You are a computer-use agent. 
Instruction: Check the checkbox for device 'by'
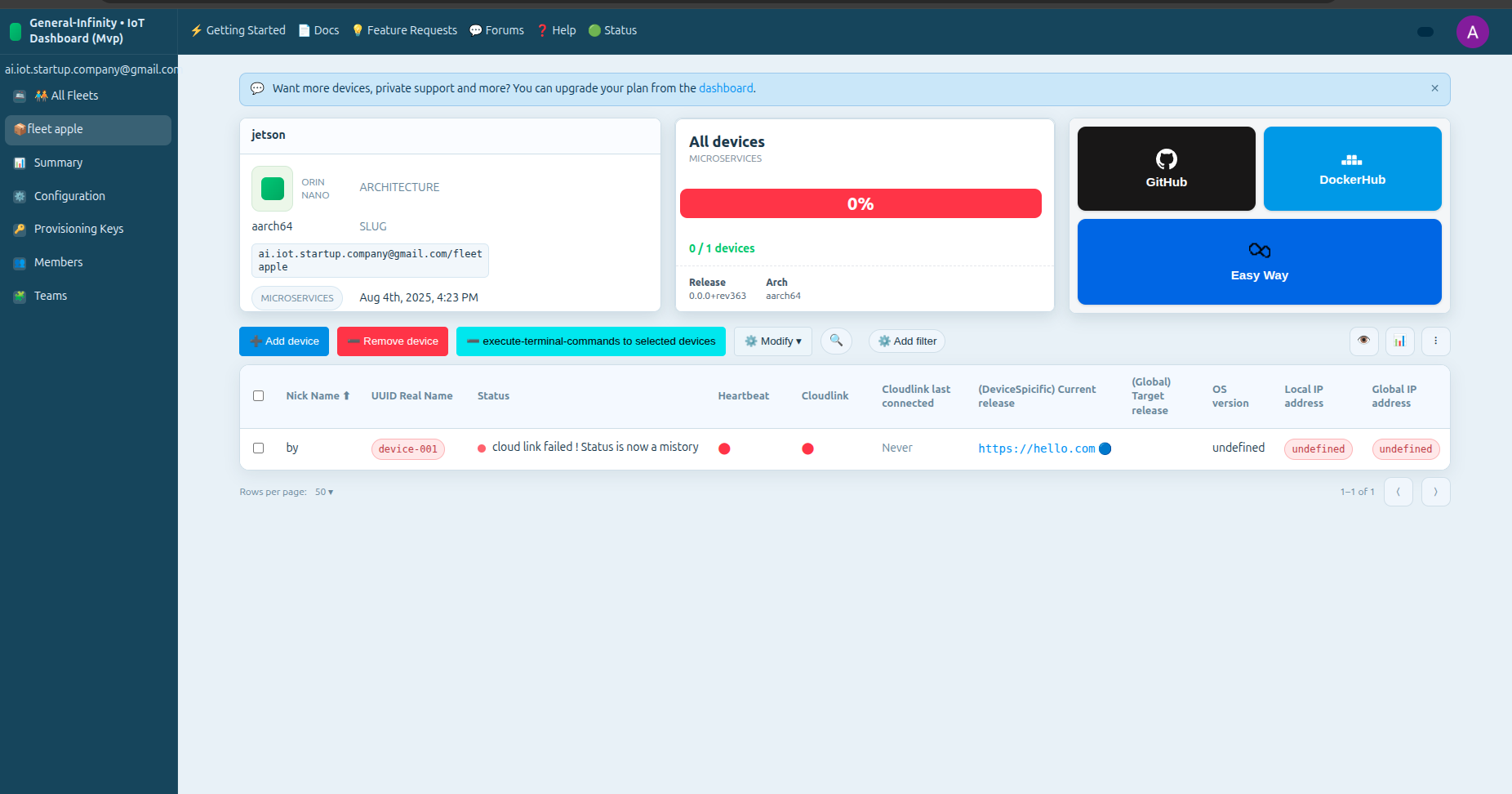259,448
